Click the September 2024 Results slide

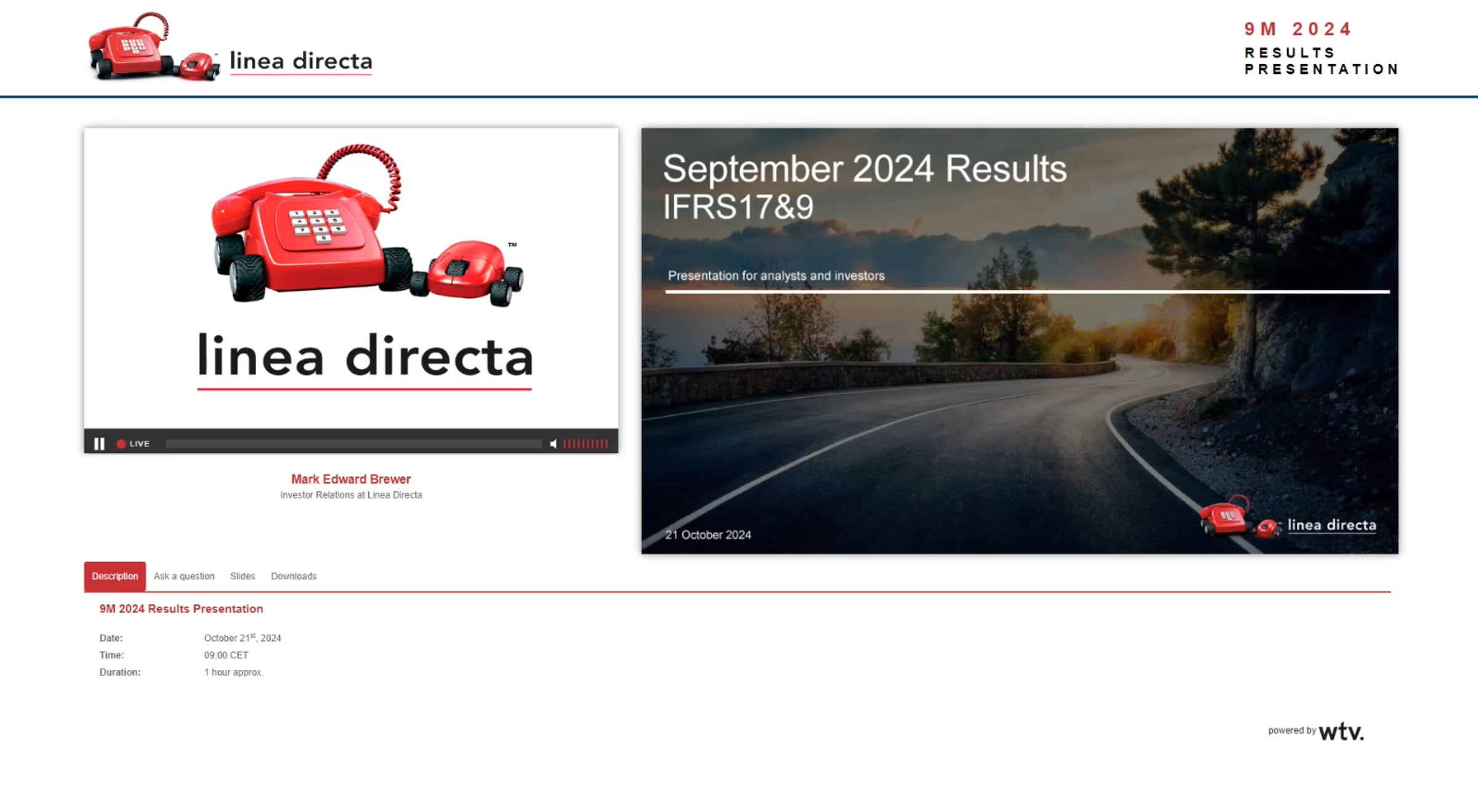pos(1020,340)
